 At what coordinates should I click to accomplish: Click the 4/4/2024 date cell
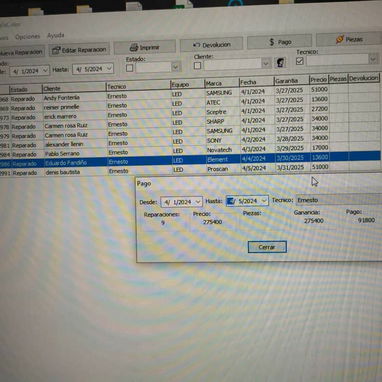[x=257, y=158]
